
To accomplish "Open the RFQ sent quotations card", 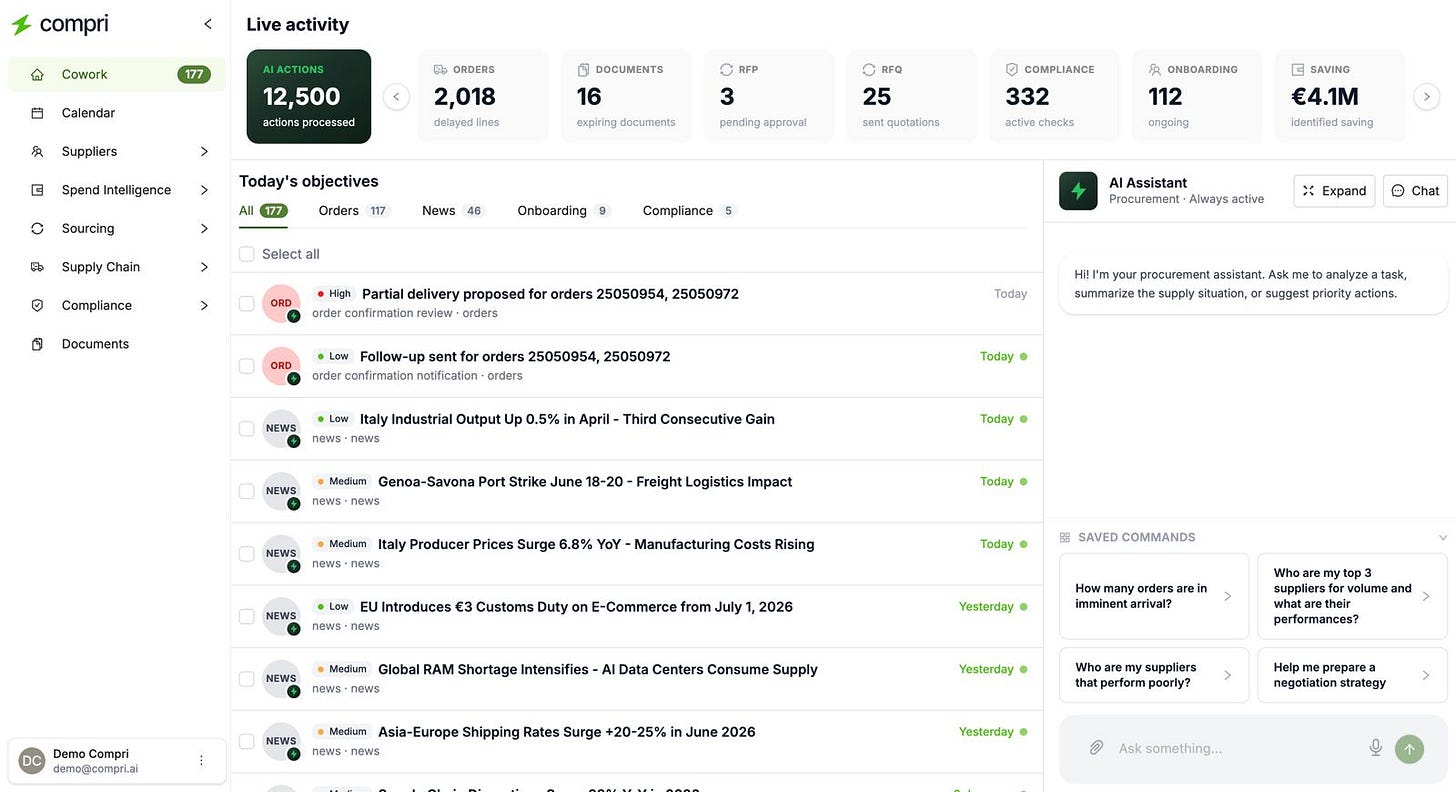I will coord(912,96).
